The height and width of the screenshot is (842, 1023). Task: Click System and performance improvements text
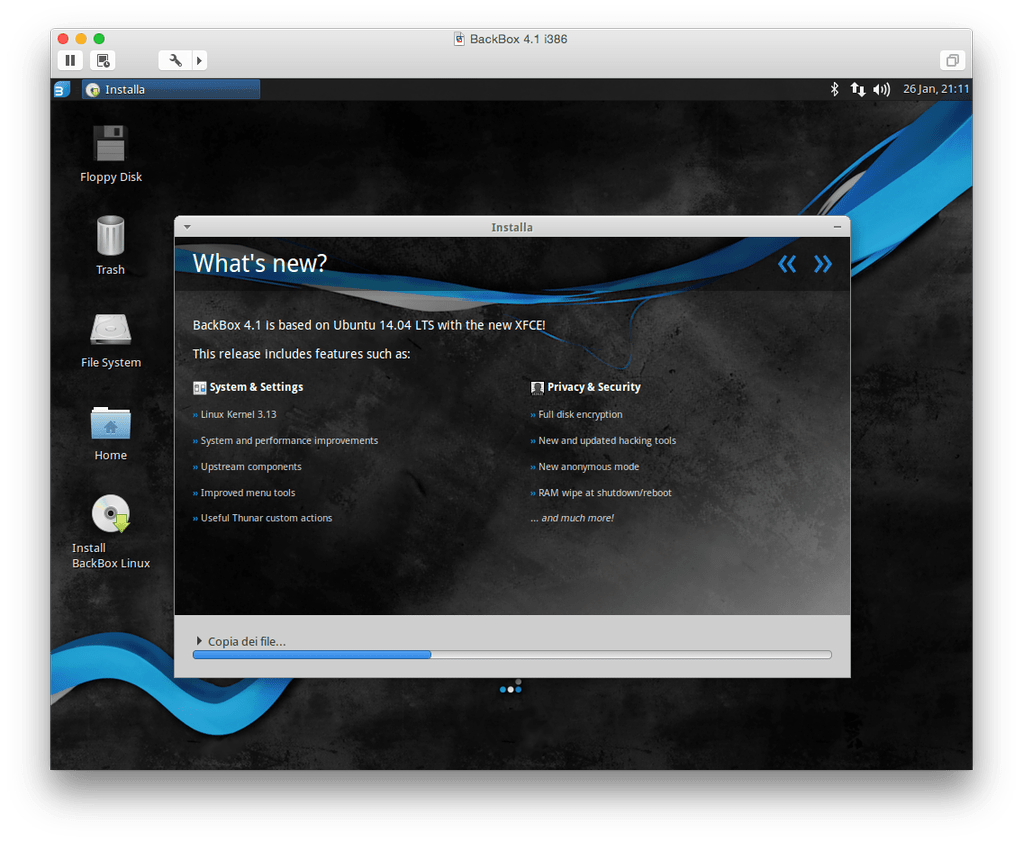pos(289,440)
